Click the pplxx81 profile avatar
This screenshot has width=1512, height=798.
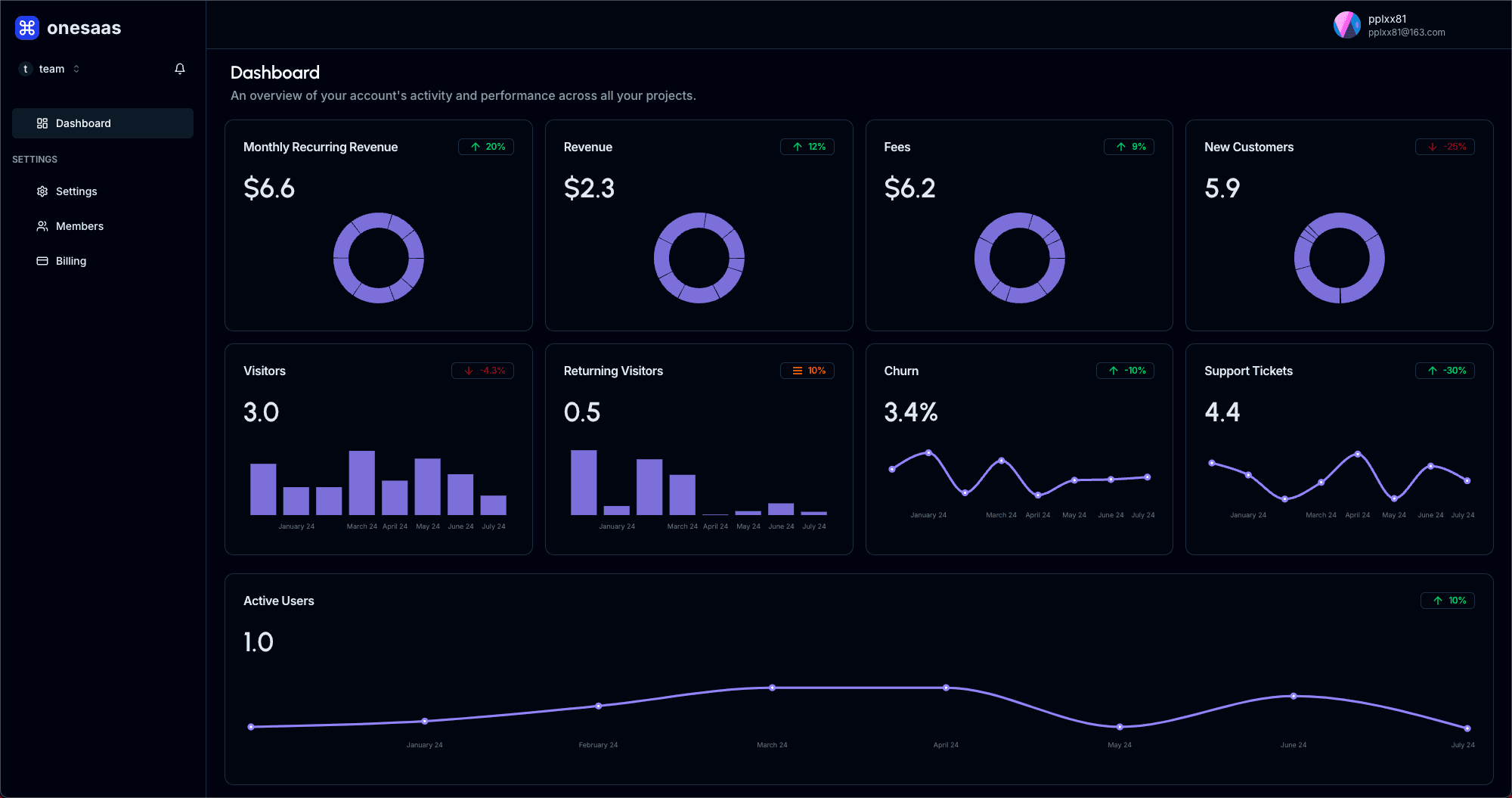(1347, 25)
